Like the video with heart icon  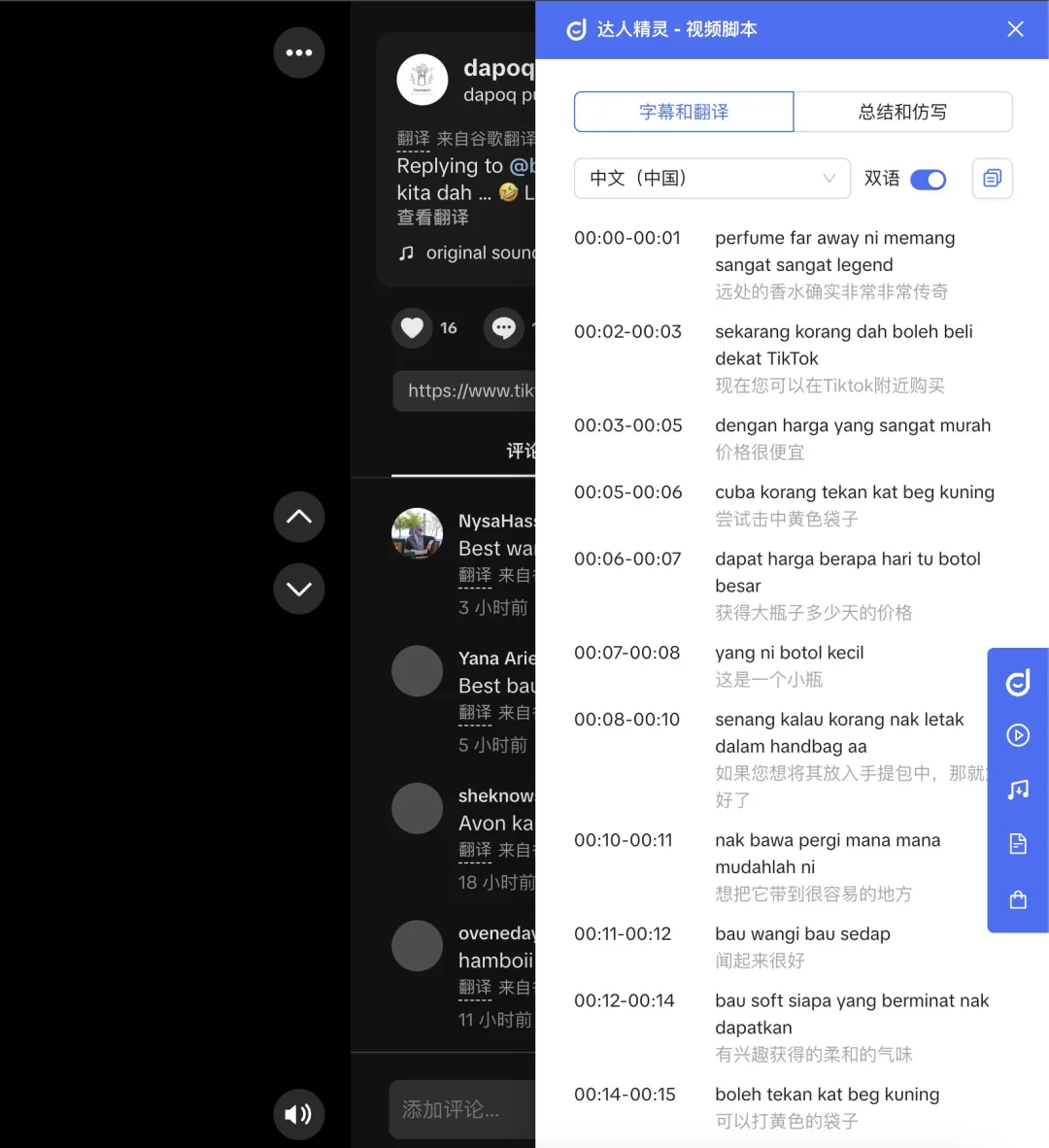pos(412,328)
